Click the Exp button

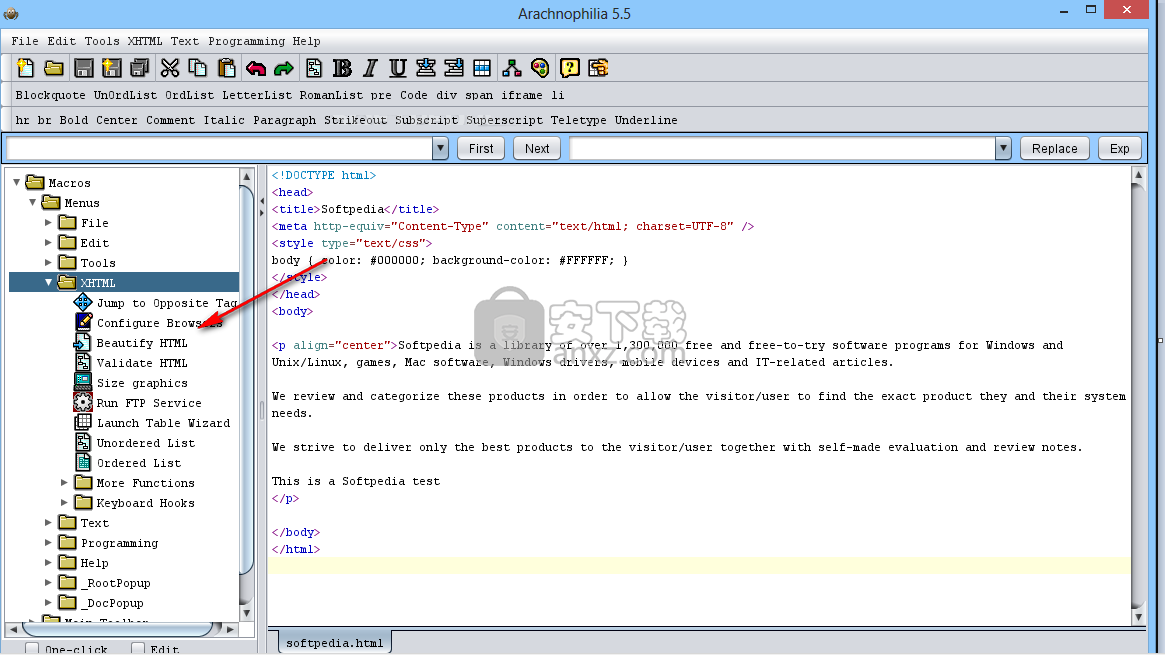point(1119,149)
